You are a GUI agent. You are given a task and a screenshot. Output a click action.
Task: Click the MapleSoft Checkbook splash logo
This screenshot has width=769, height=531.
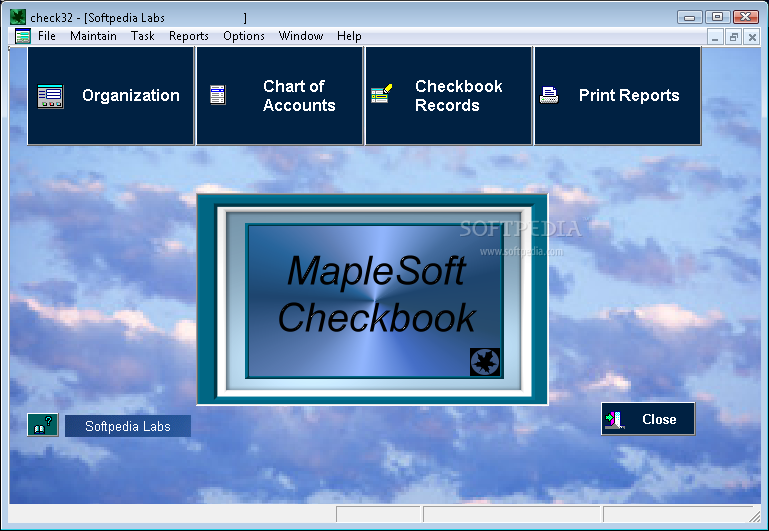[374, 301]
